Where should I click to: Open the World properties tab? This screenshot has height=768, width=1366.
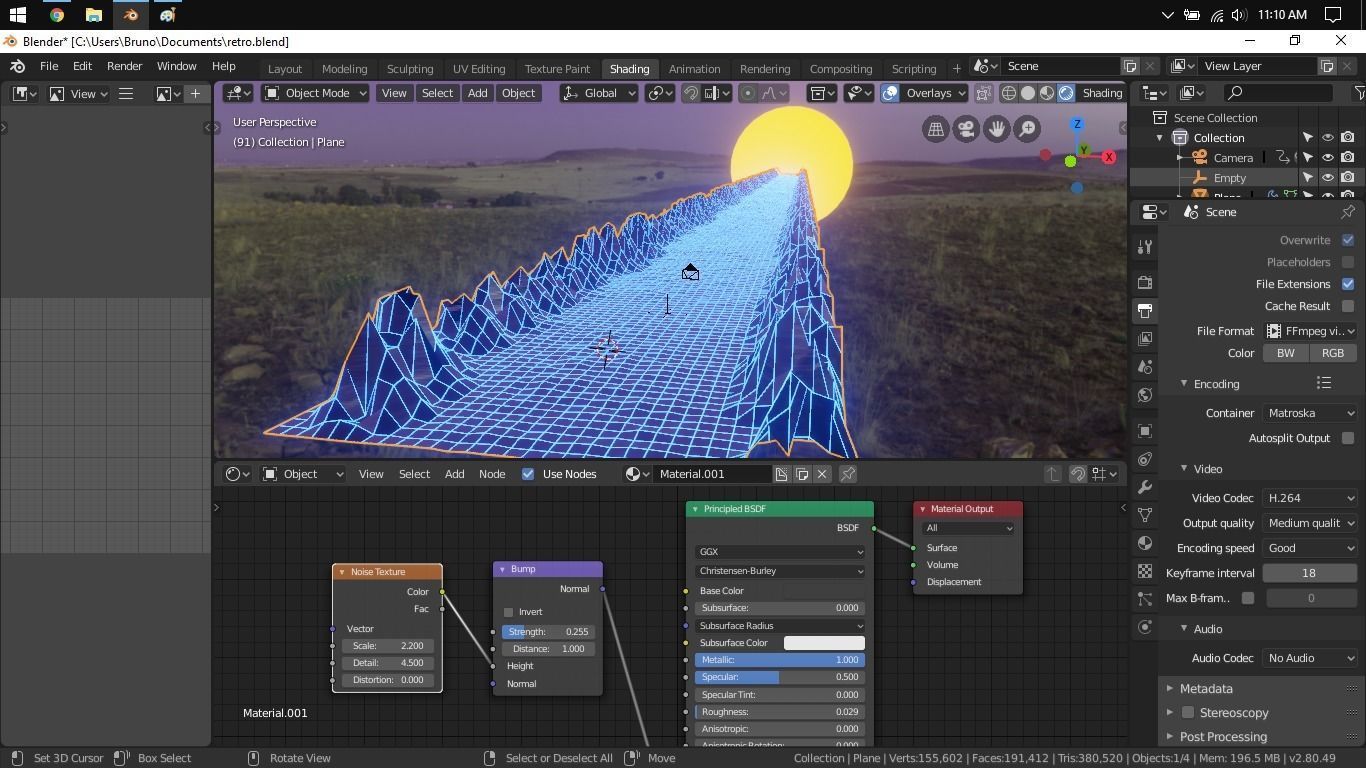(x=1145, y=395)
